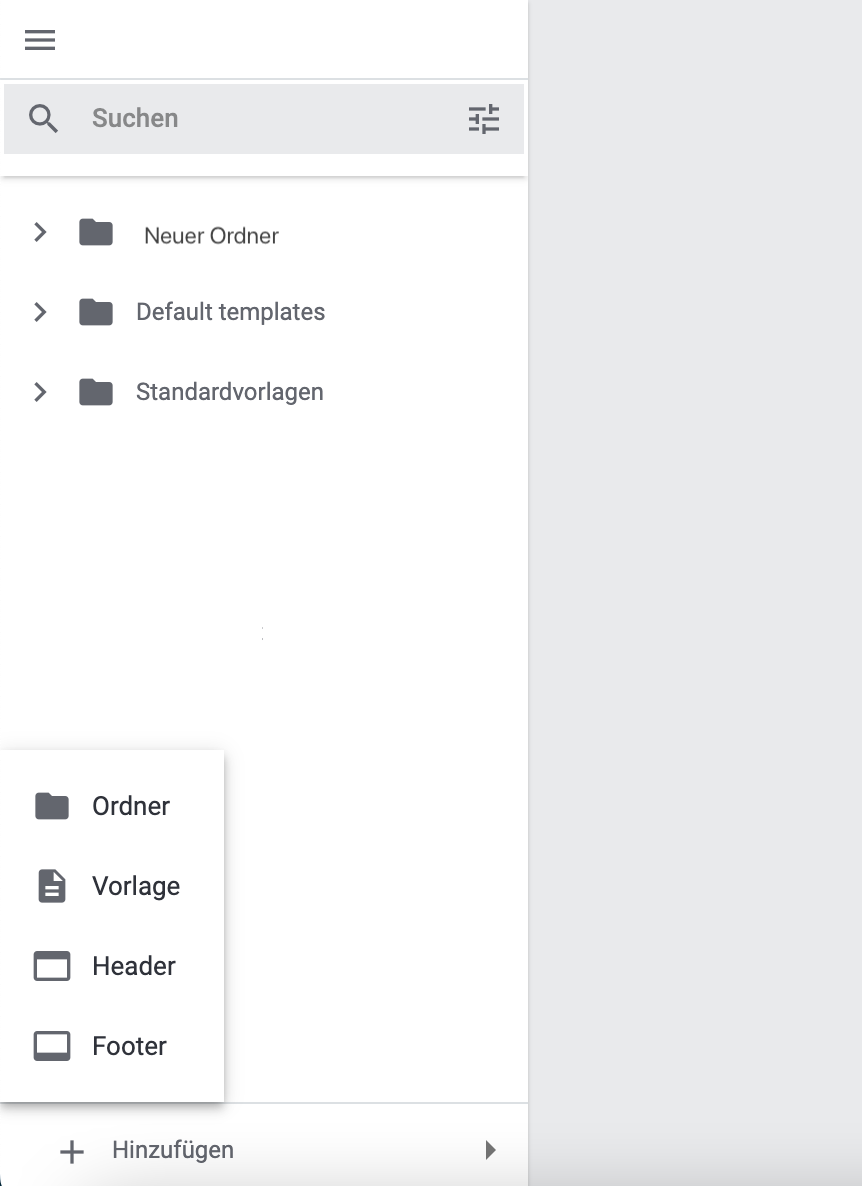Open the search filter options icon
The image size is (862, 1186).
pyautogui.click(x=484, y=119)
